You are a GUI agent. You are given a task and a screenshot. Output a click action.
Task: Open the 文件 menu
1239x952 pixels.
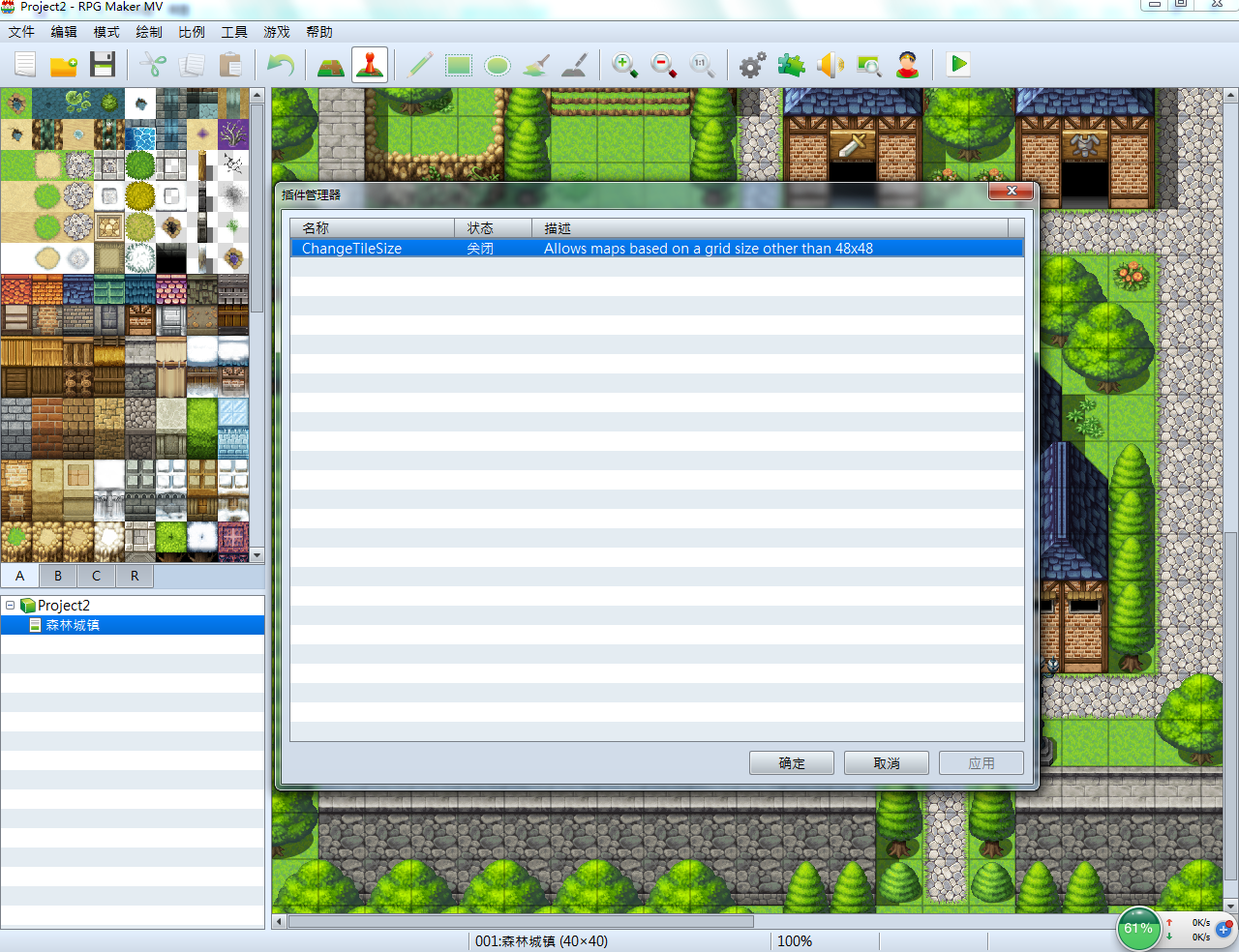coord(21,32)
